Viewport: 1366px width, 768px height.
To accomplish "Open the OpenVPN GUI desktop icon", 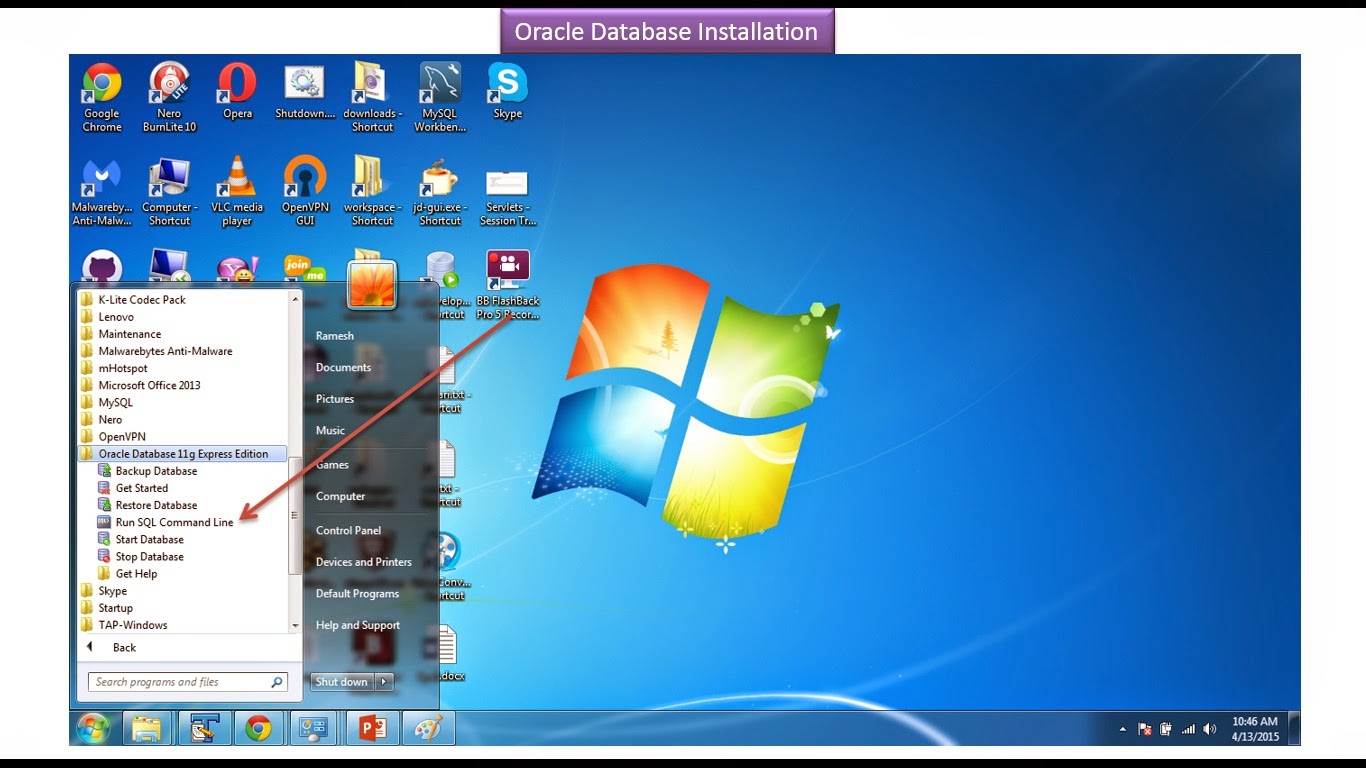I will [304, 191].
